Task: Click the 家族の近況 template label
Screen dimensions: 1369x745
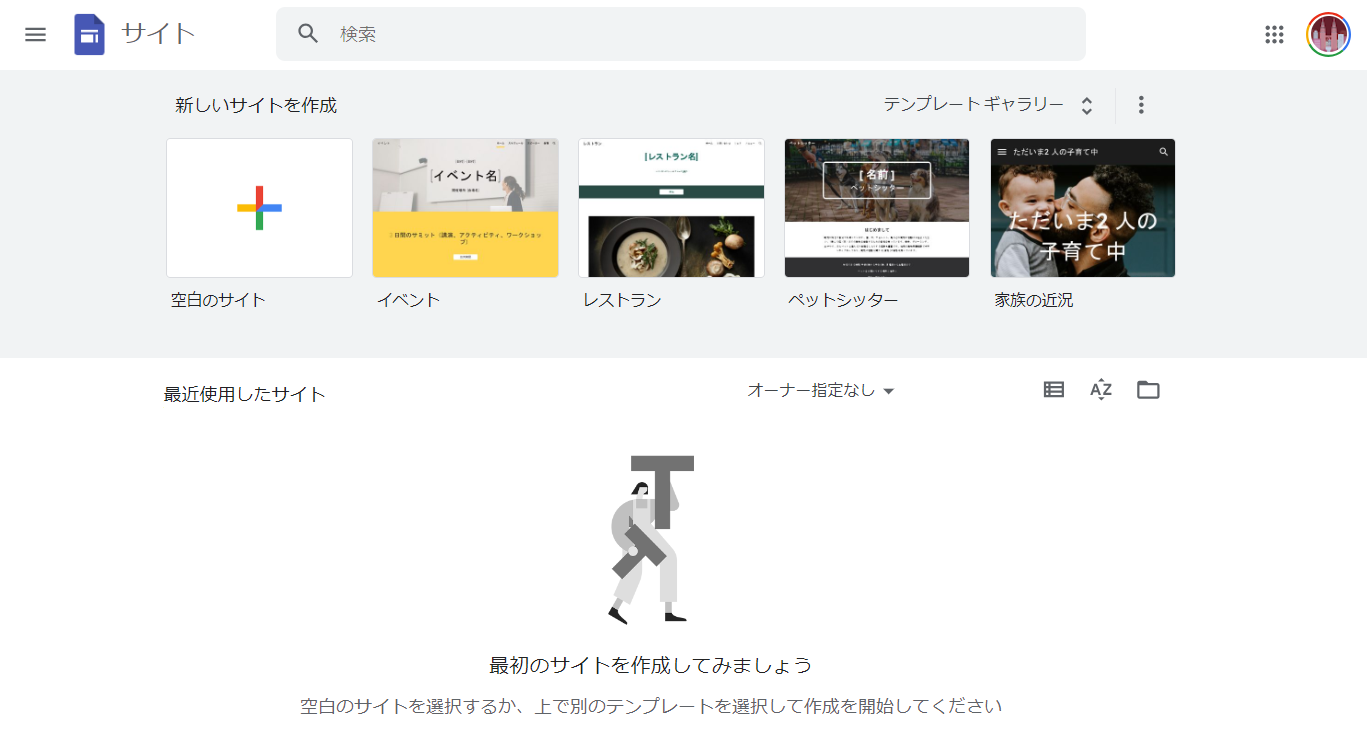Action: coord(1034,300)
